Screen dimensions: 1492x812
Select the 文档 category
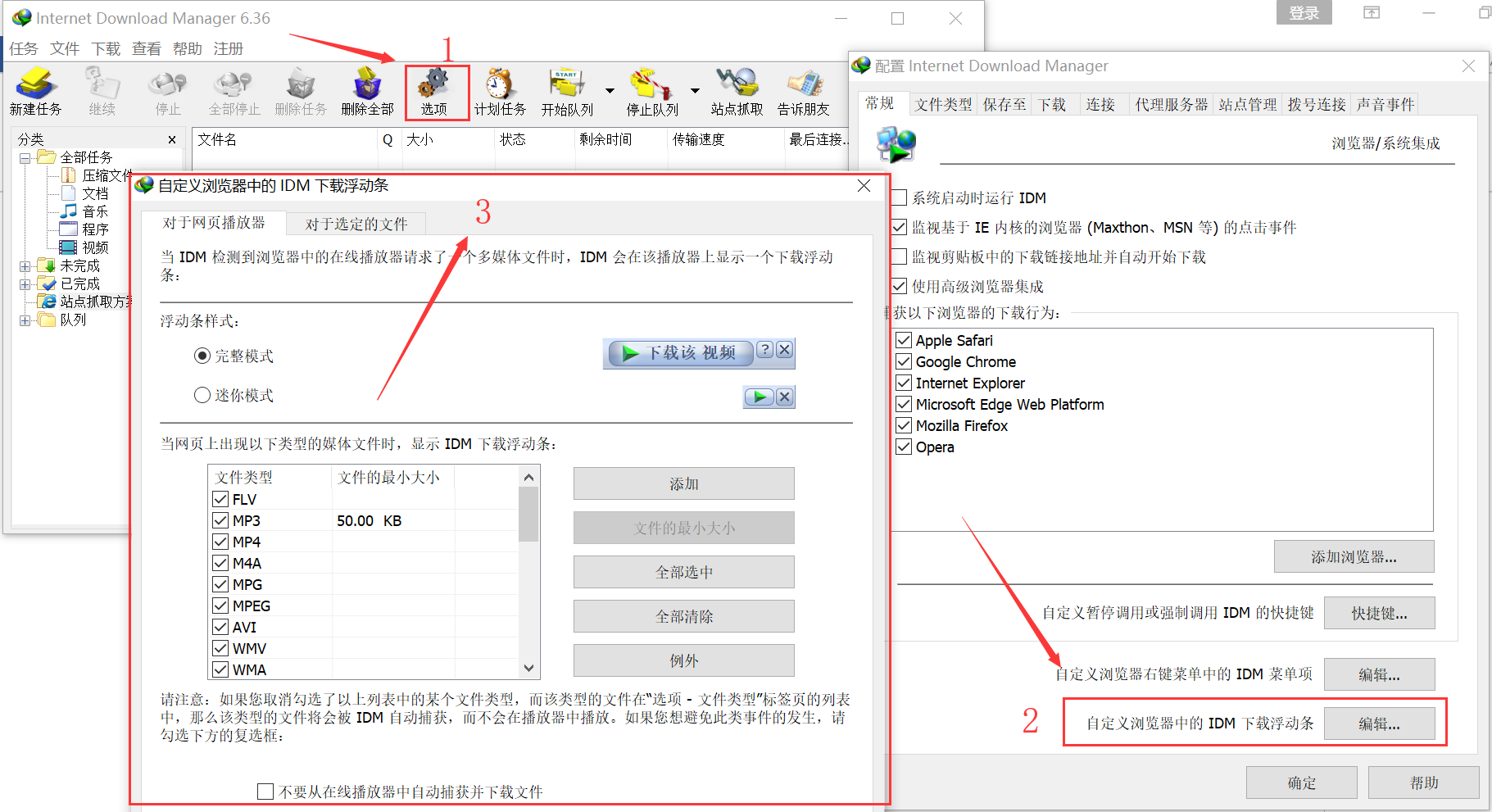tap(85, 193)
